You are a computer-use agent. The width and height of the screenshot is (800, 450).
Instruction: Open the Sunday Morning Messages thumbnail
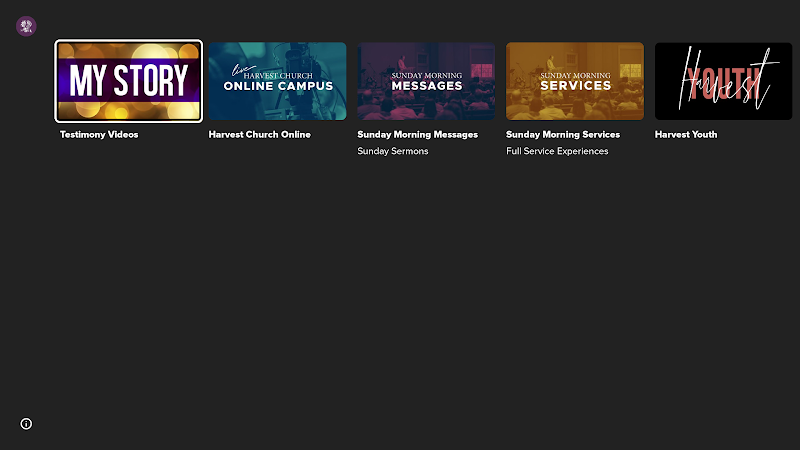pyautogui.click(x=426, y=81)
